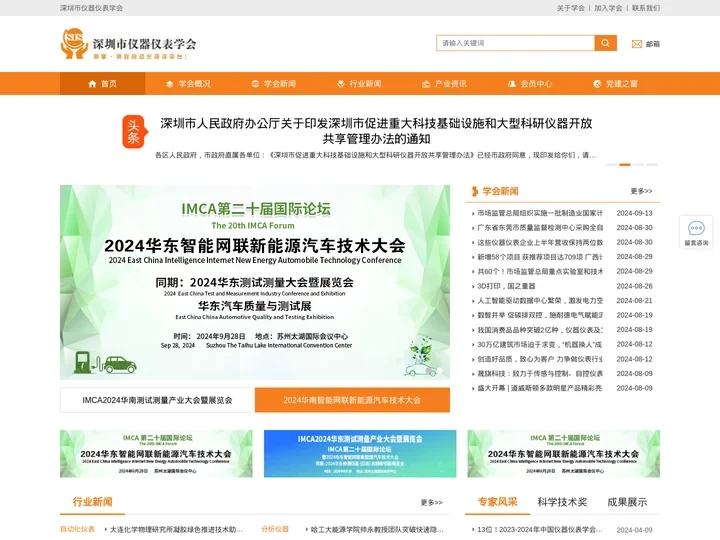Open news 我国消费品品种突破2亿种
This screenshot has height=540, width=720.
point(540,330)
